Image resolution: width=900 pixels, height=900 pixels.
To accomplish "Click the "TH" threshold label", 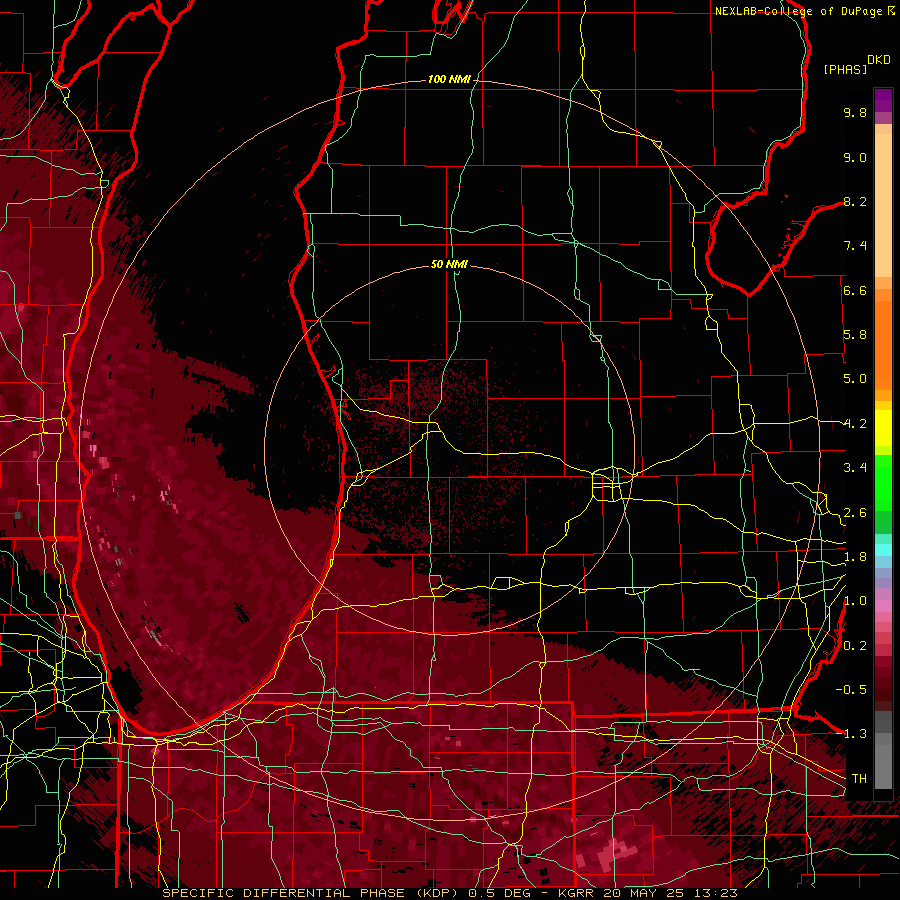I will 859,779.
